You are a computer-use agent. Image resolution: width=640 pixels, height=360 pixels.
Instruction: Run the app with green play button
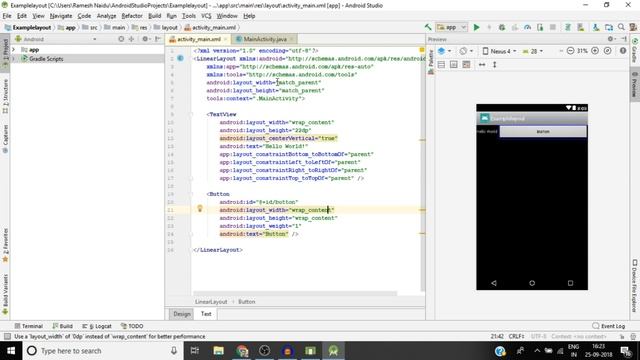[x=476, y=27]
